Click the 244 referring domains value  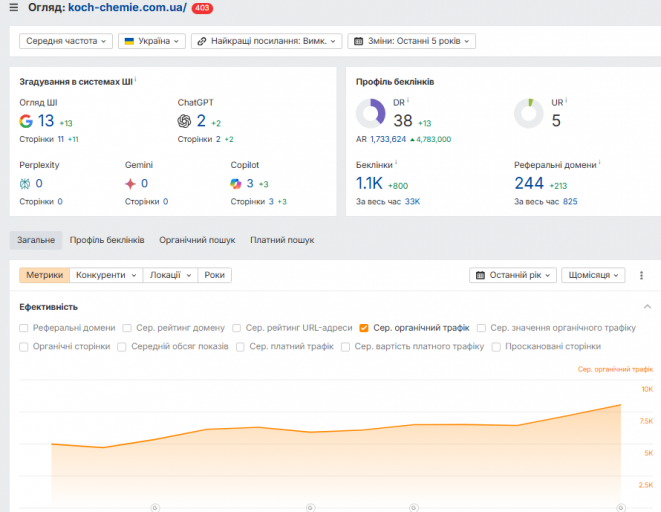529,183
